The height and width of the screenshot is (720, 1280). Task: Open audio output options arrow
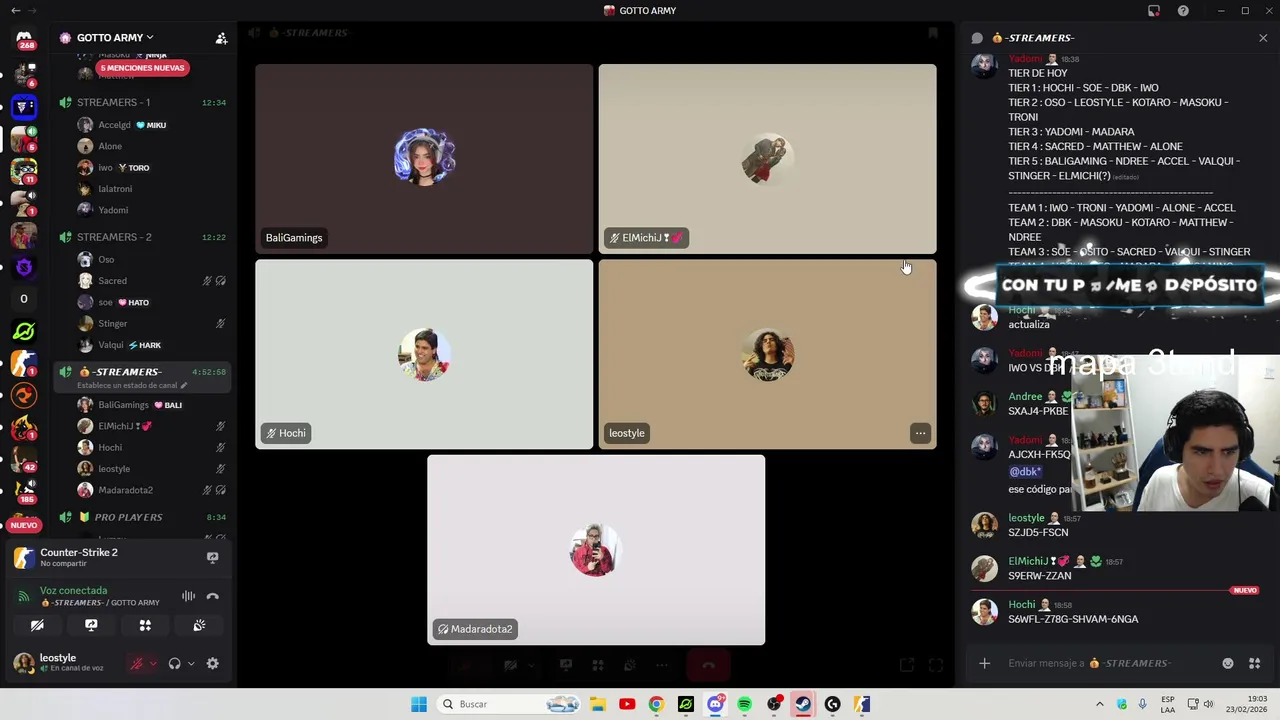click(191, 663)
